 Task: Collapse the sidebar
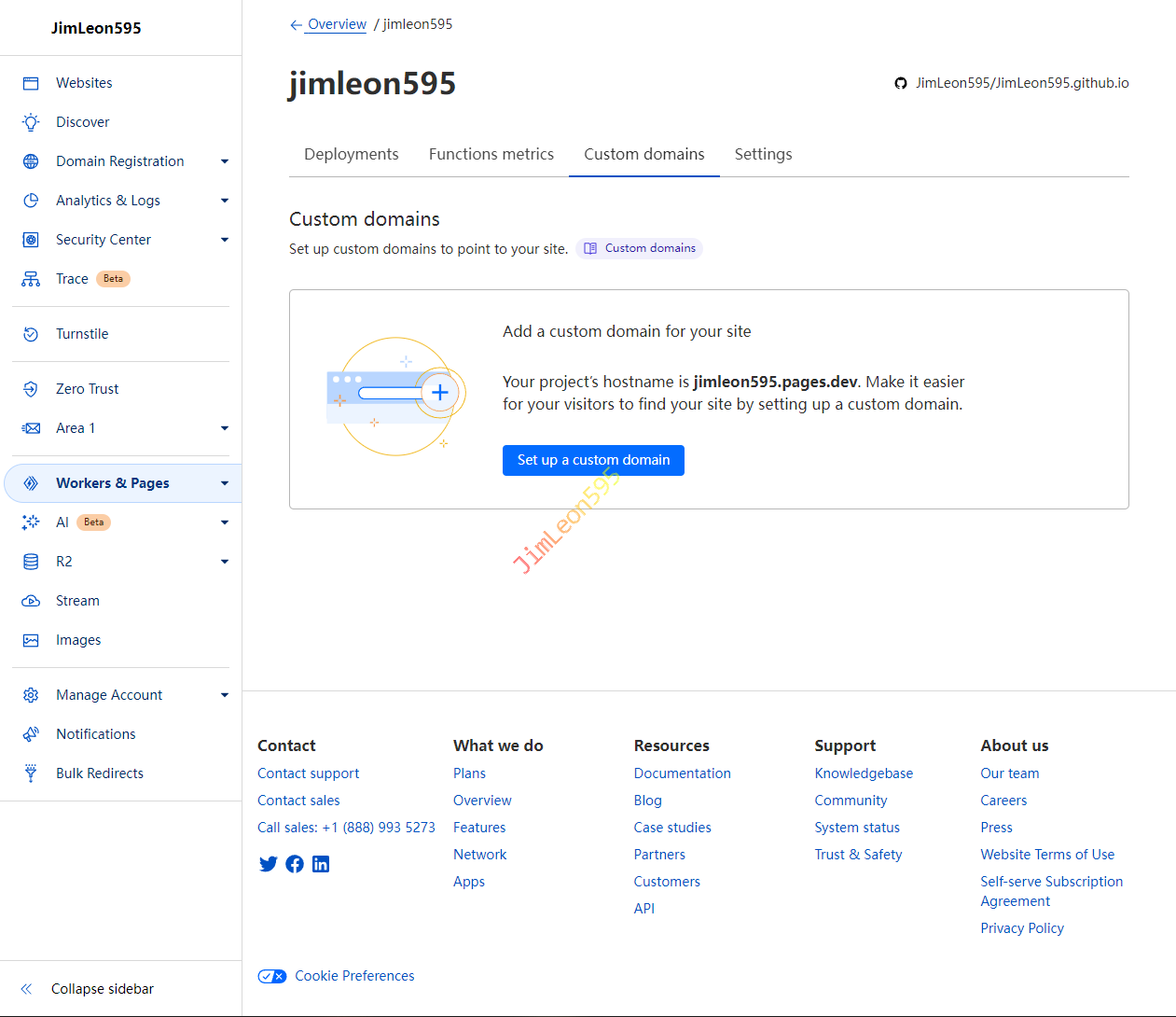(89, 989)
